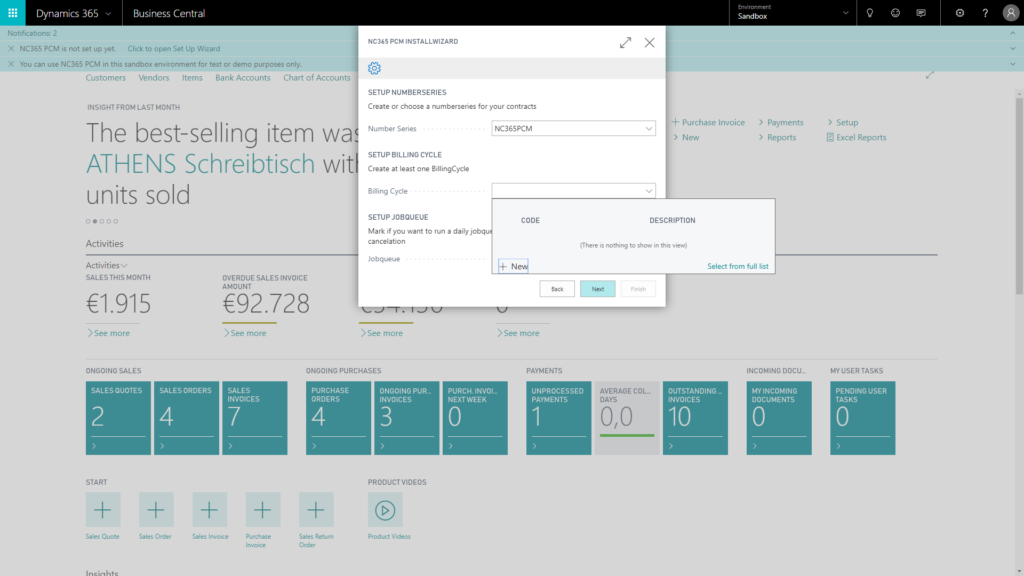This screenshot has width=1024, height=576.
Task: Click the Sales Invoice plus tile
Action: click(210, 509)
